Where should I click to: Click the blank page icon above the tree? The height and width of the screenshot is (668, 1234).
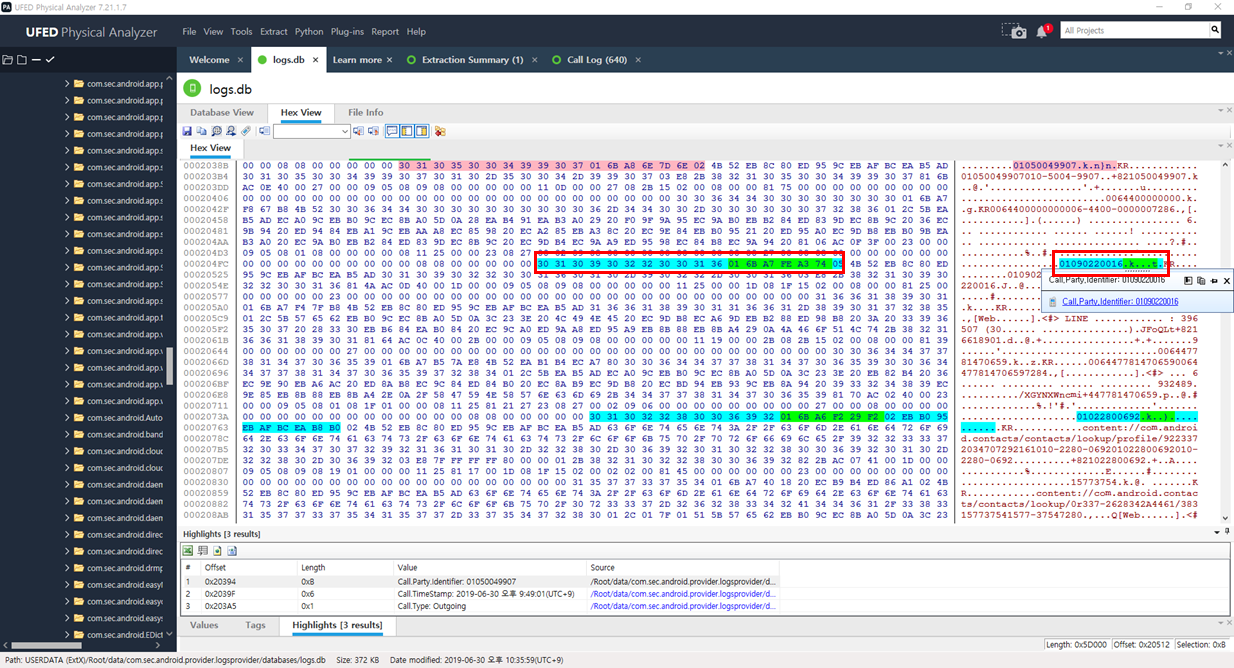click(21, 60)
